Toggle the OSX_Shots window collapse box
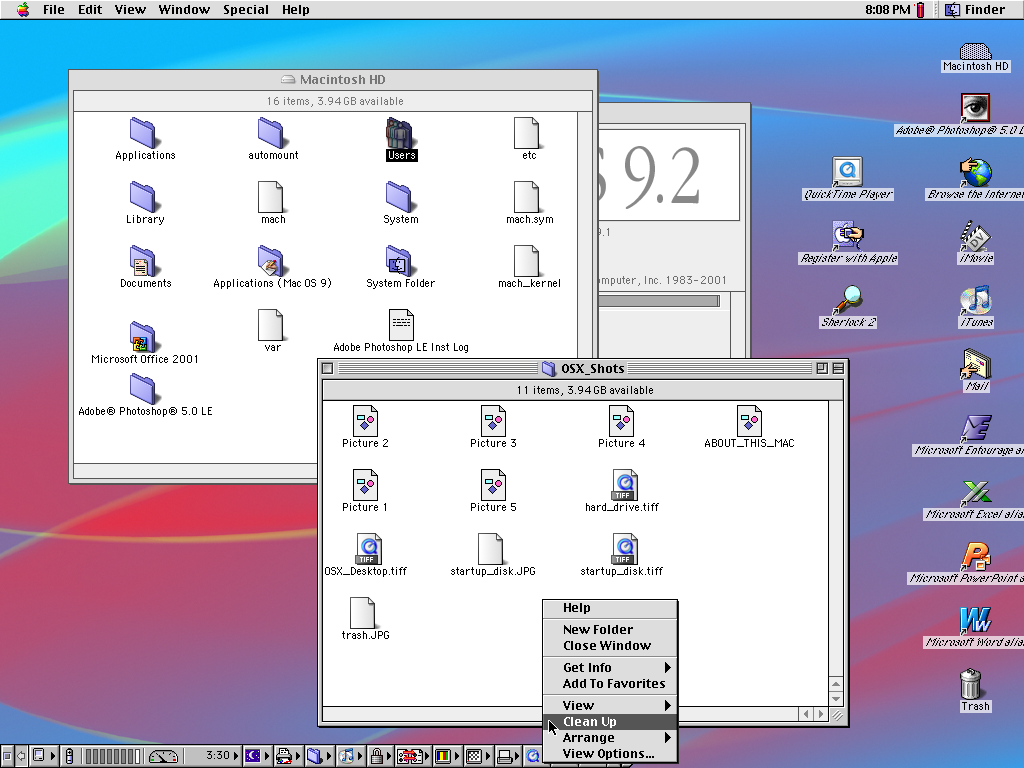Viewport: 1024px width, 768px height. coord(838,368)
